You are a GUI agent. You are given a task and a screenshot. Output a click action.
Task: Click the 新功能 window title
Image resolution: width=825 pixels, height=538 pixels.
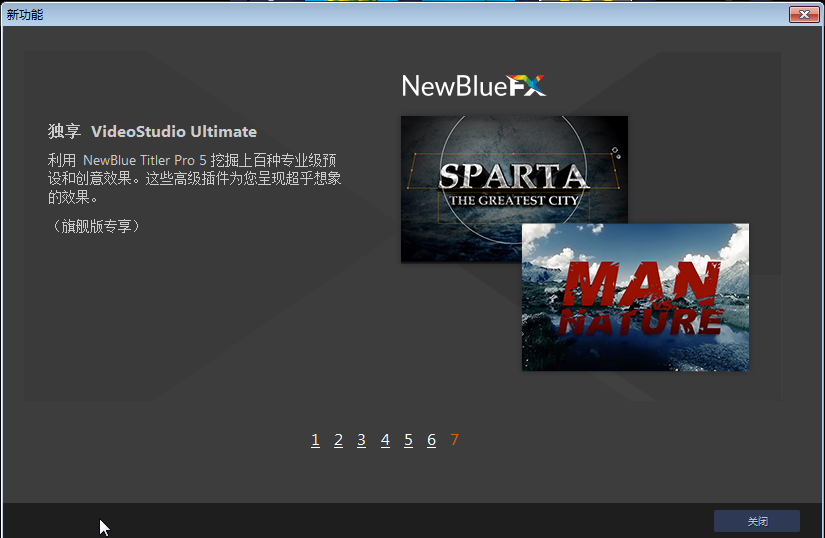(25, 15)
